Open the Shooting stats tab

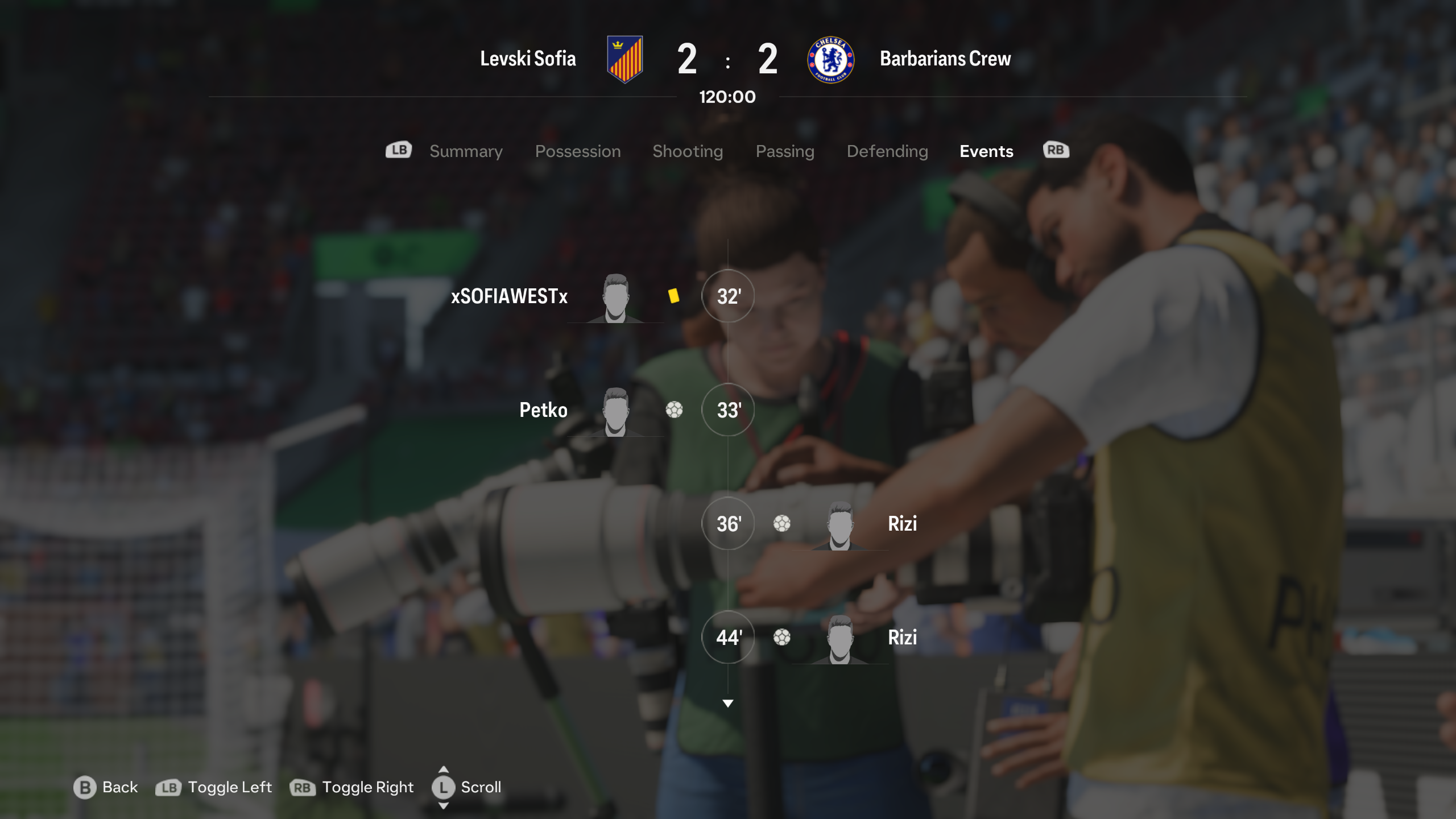(688, 151)
